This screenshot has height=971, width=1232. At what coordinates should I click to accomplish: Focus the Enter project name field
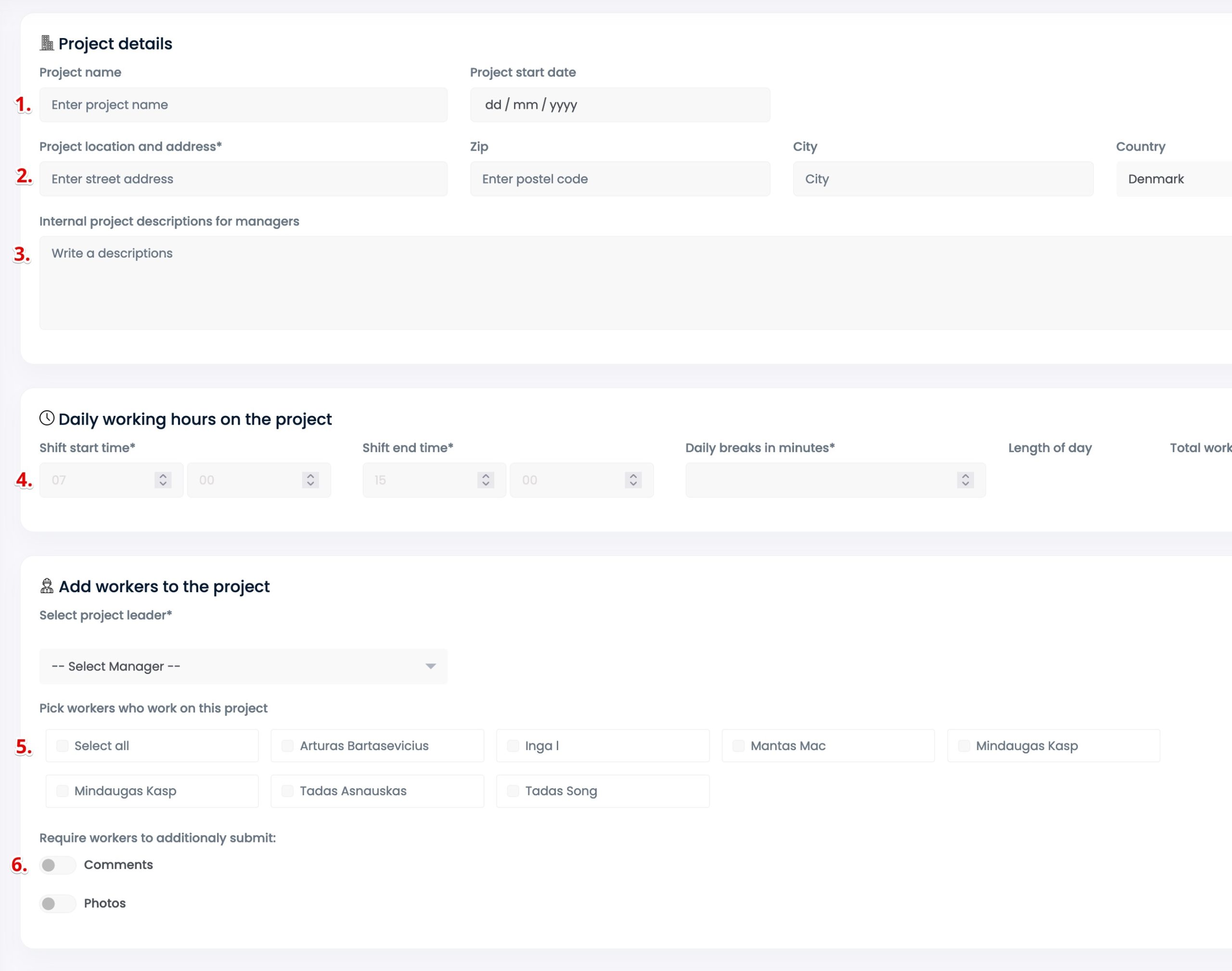pyautogui.click(x=243, y=104)
